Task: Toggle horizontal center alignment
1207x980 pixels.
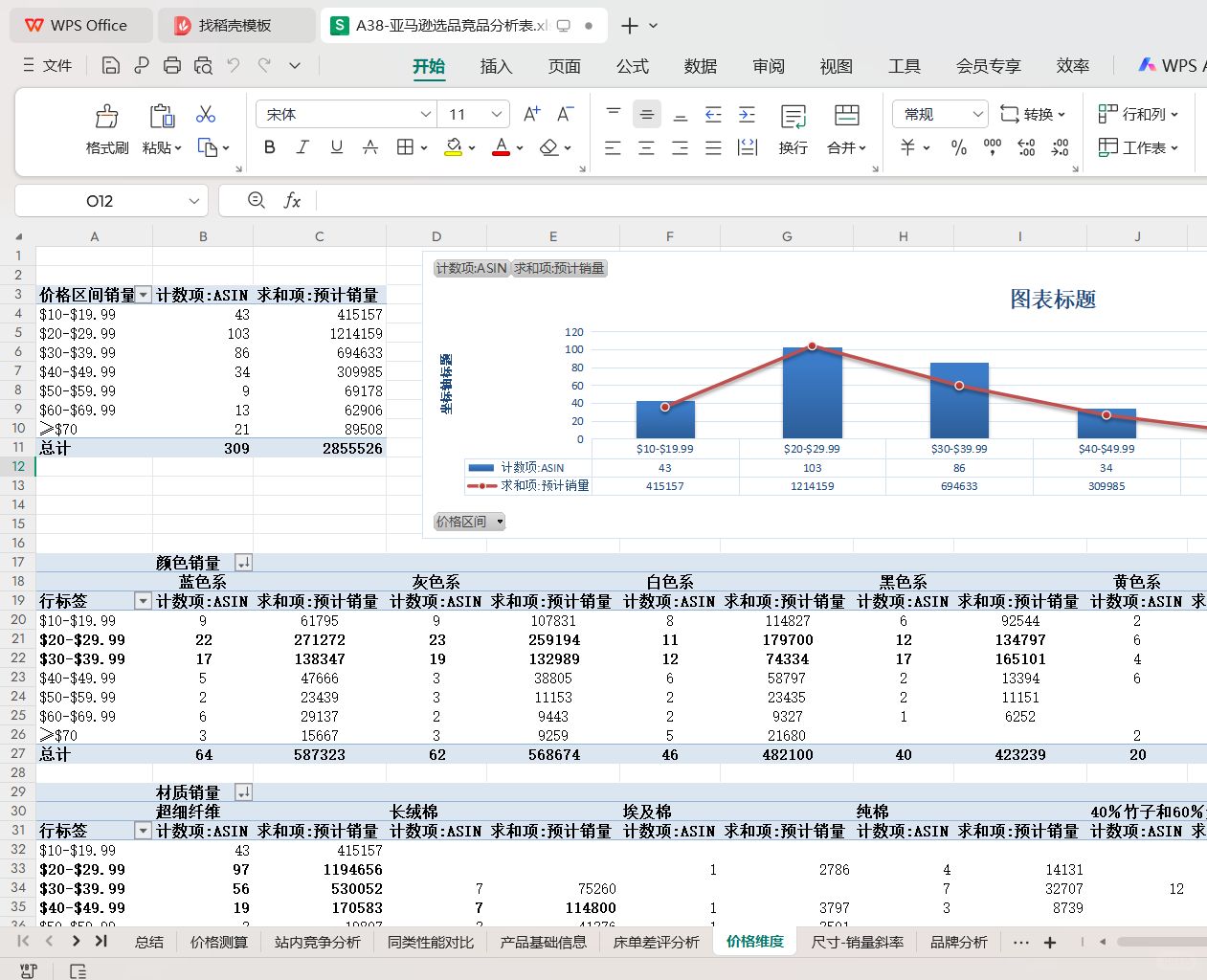Action: [x=647, y=147]
